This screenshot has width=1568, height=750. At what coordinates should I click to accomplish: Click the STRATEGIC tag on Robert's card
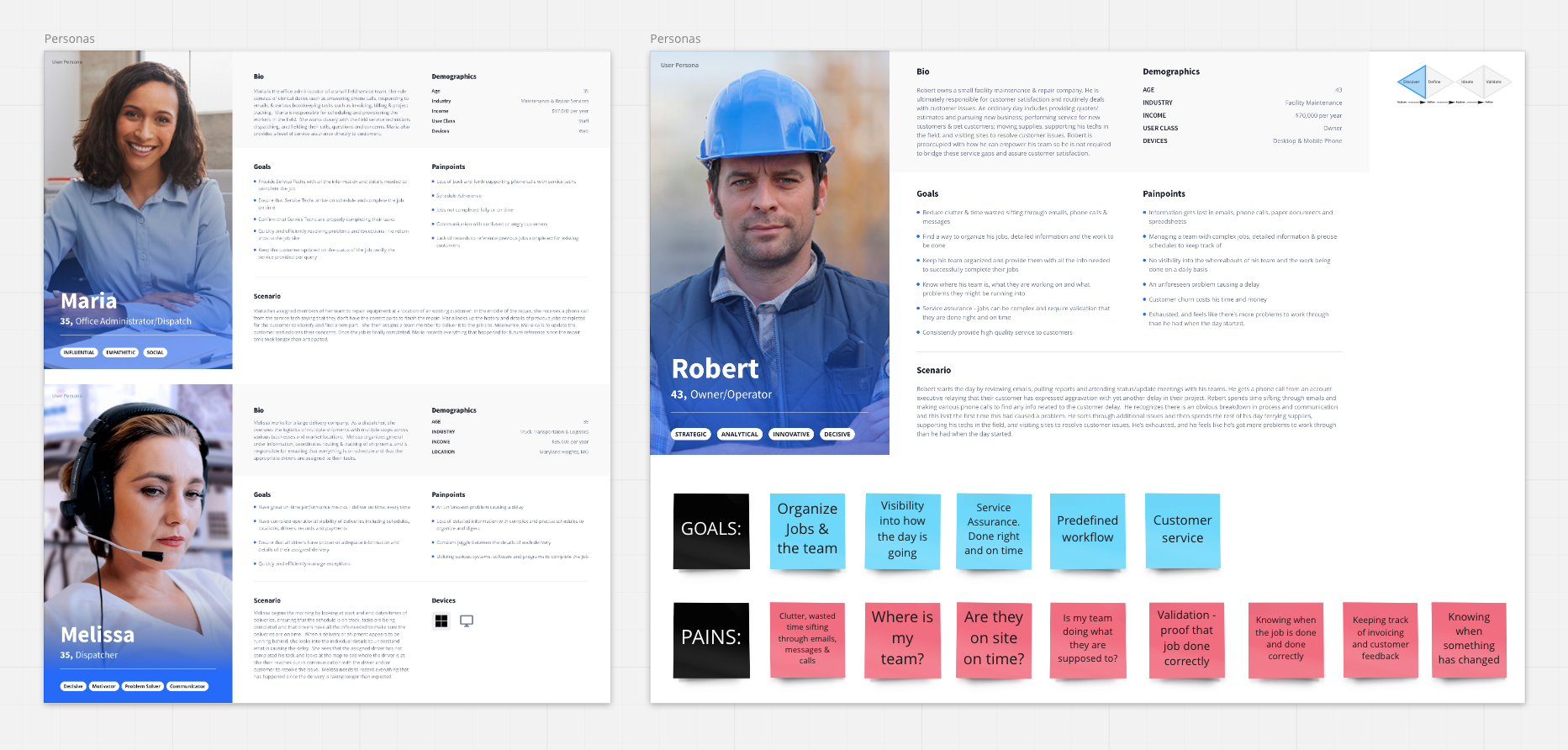tap(690, 435)
